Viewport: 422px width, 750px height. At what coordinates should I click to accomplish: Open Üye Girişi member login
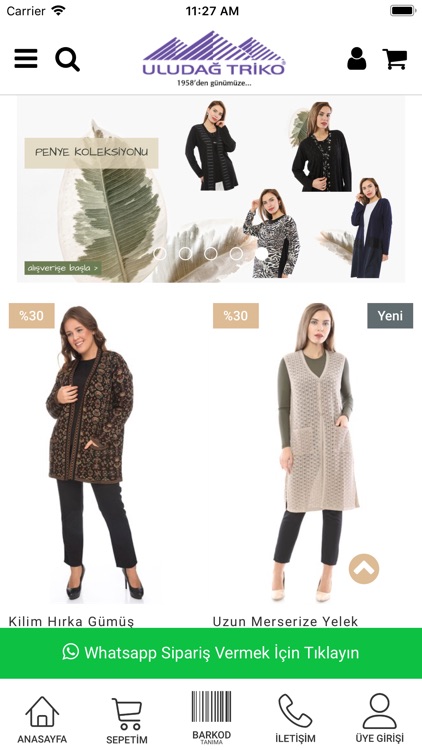[379, 718]
